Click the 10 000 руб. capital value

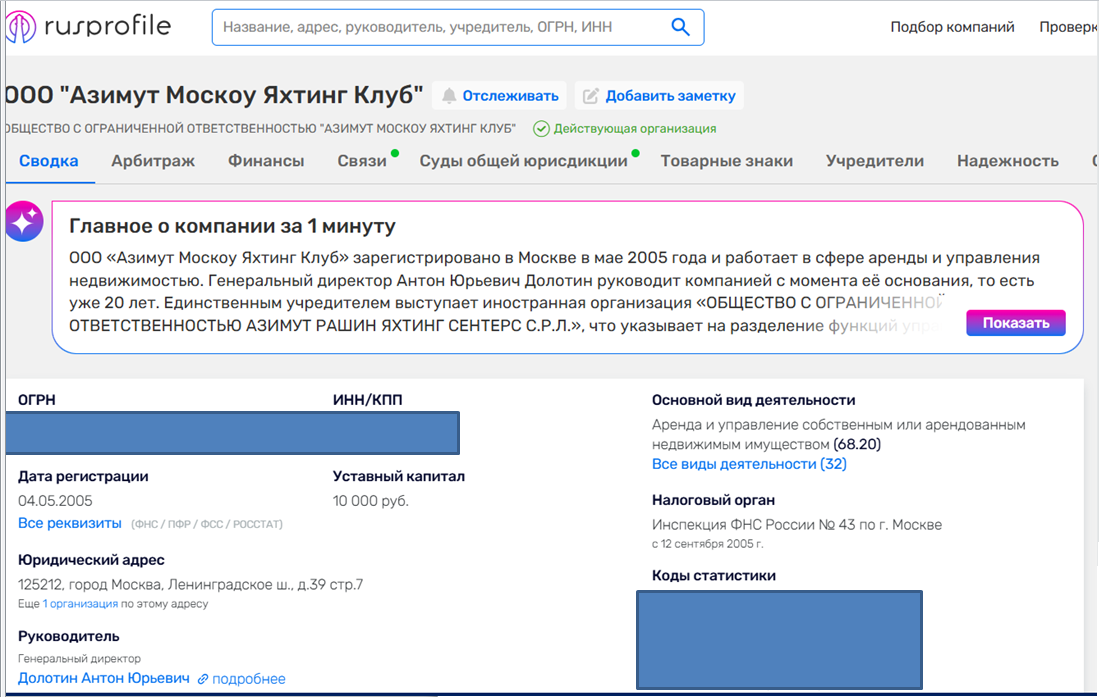(371, 501)
